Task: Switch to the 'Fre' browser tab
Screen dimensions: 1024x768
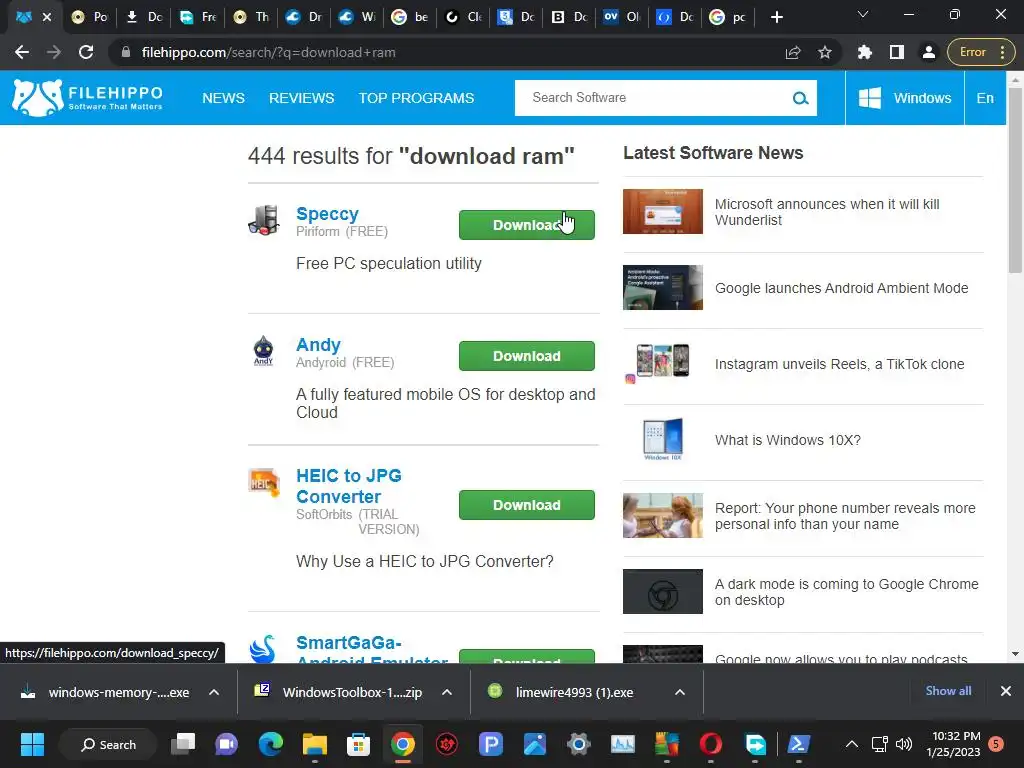Action: pyautogui.click(x=198, y=17)
